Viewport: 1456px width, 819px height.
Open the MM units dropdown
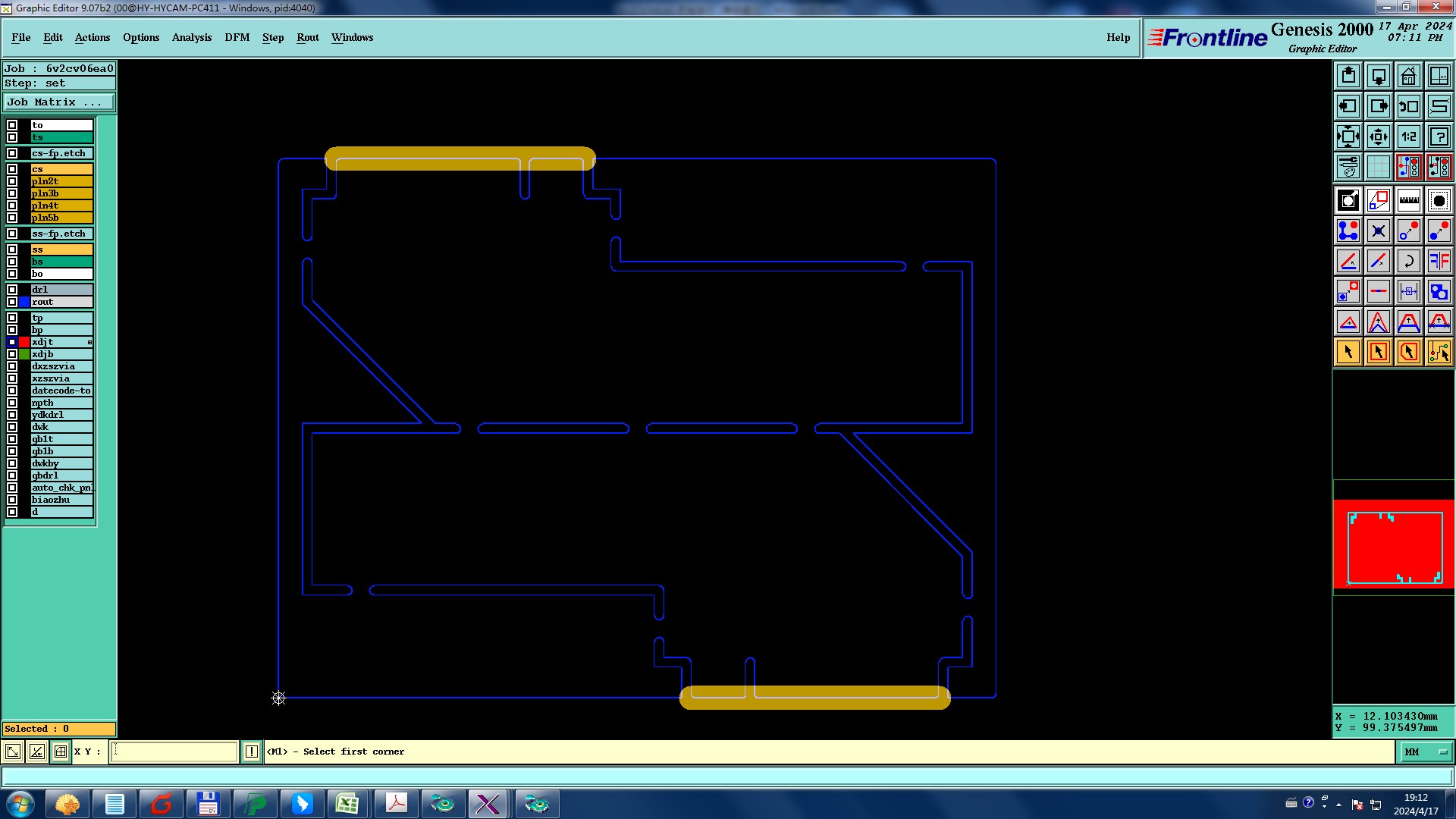click(1426, 752)
